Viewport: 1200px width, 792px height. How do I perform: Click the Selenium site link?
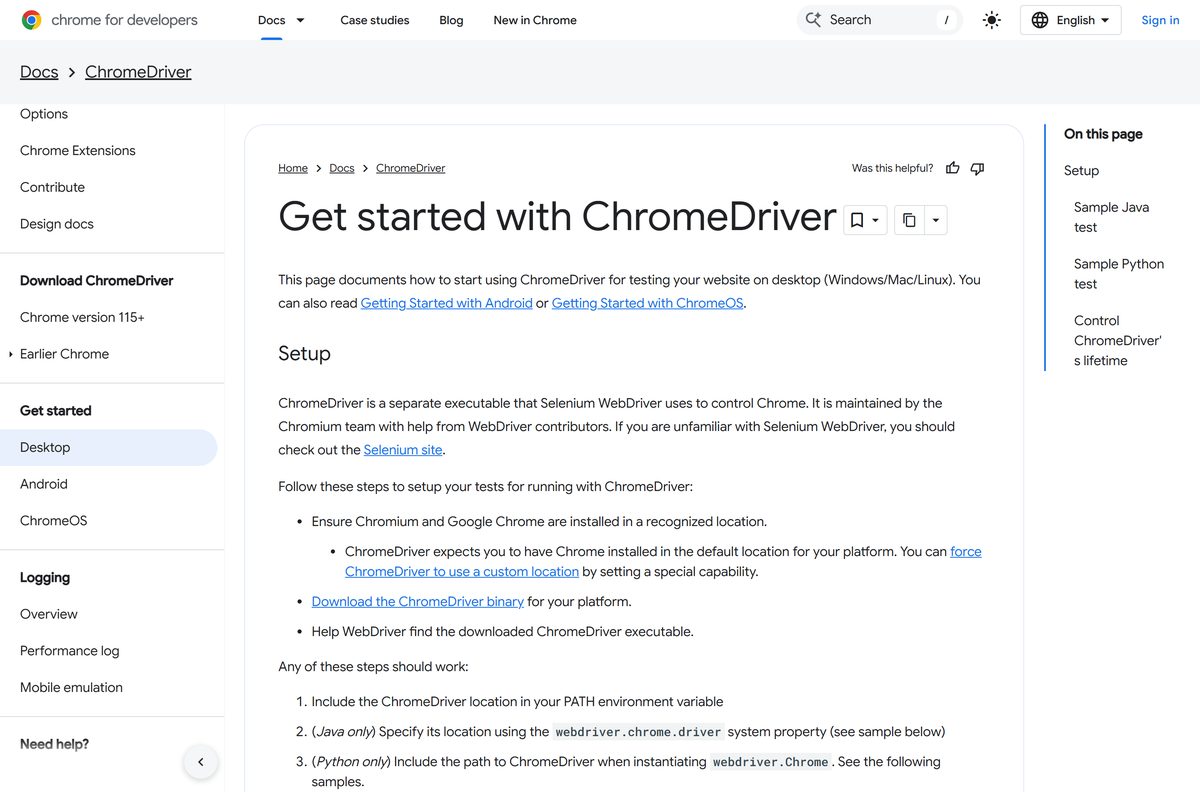click(403, 450)
